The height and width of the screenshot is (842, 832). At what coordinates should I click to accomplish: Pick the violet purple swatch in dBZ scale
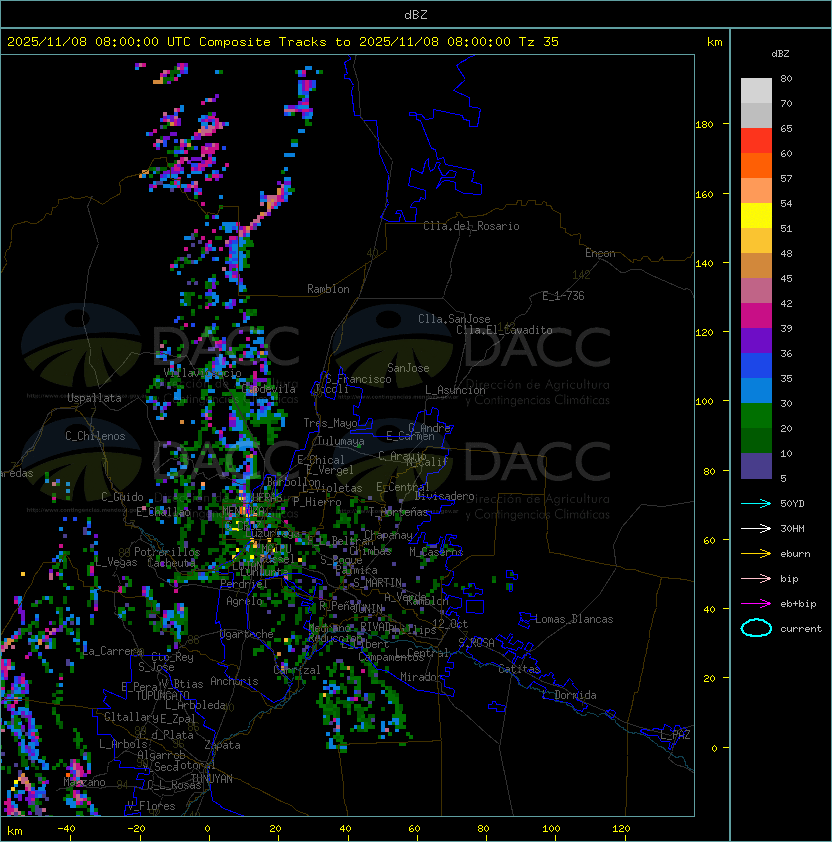pos(756,340)
